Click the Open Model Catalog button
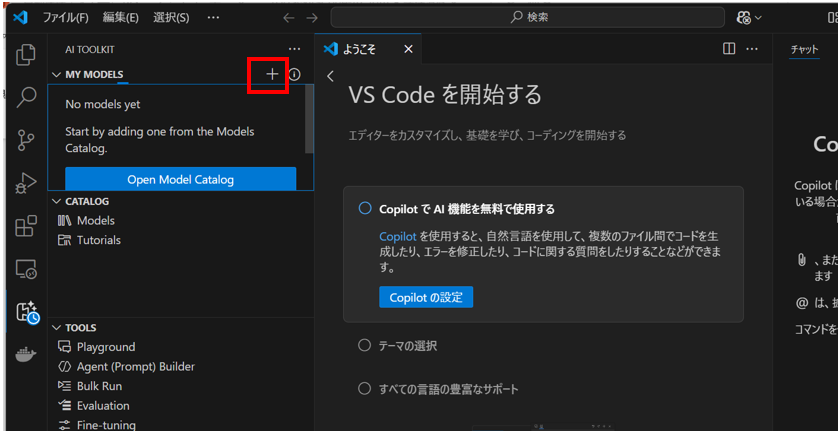838x431 pixels. click(181, 180)
